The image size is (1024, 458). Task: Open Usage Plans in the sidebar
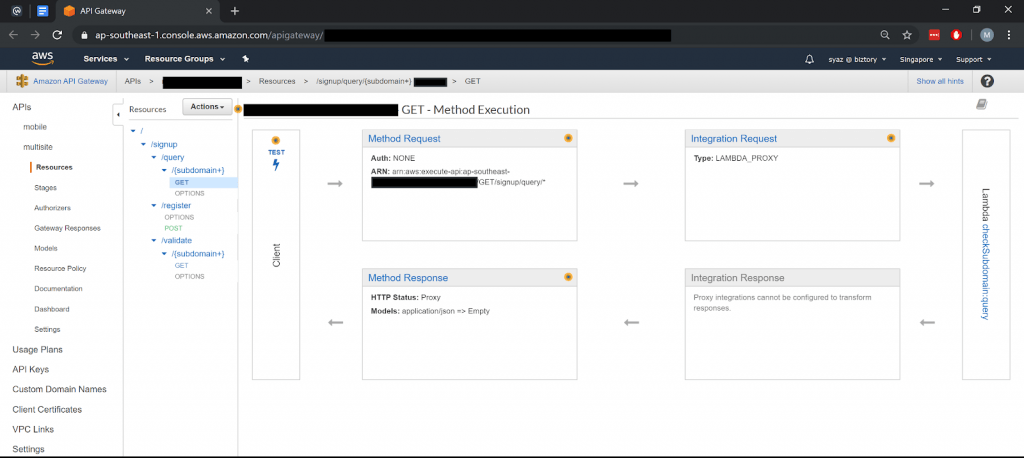point(37,350)
